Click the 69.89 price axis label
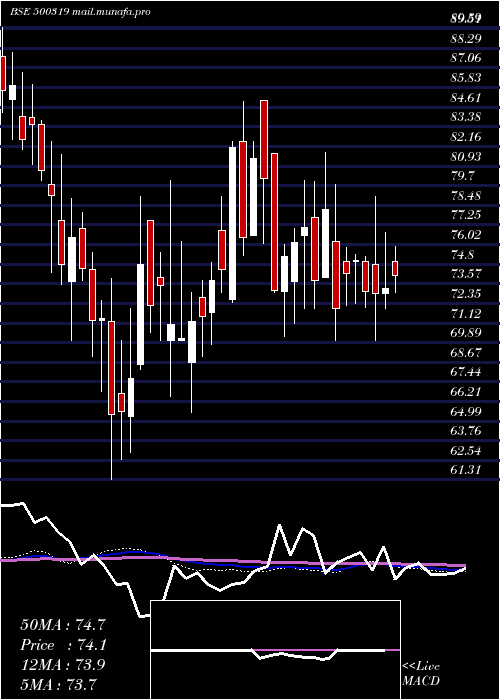Image resolution: width=500 pixels, height=700 pixels. click(466, 333)
